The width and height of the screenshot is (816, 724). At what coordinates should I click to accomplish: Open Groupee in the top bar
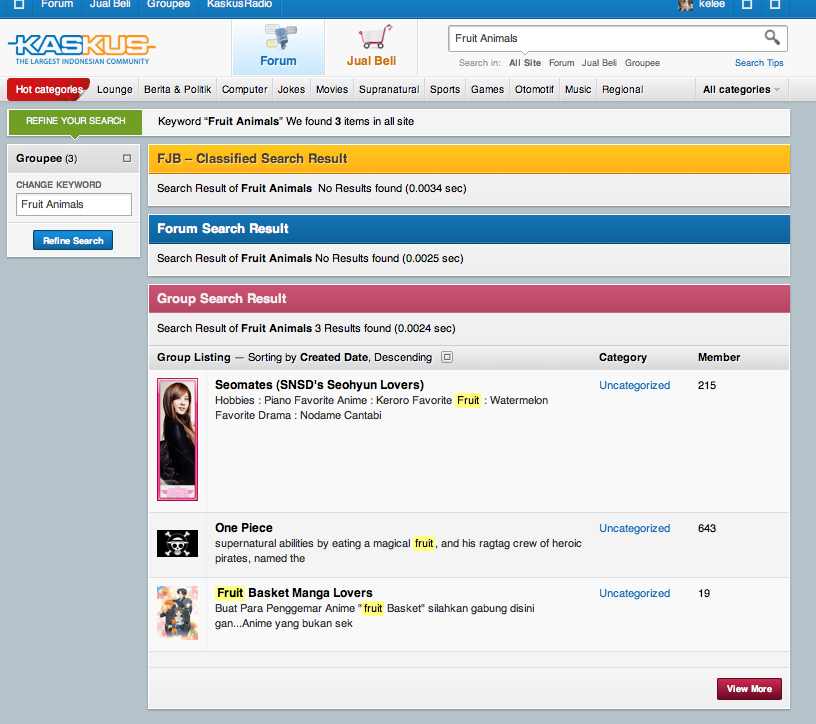pos(168,4)
